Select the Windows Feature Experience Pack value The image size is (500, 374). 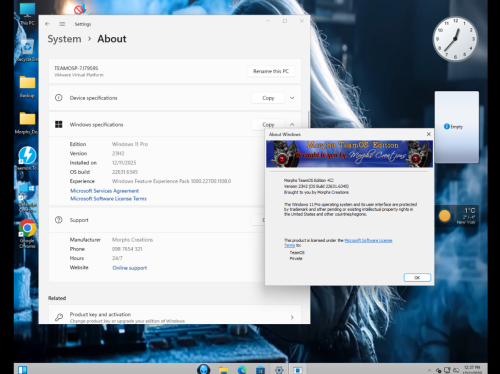pyautogui.click(x=171, y=181)
